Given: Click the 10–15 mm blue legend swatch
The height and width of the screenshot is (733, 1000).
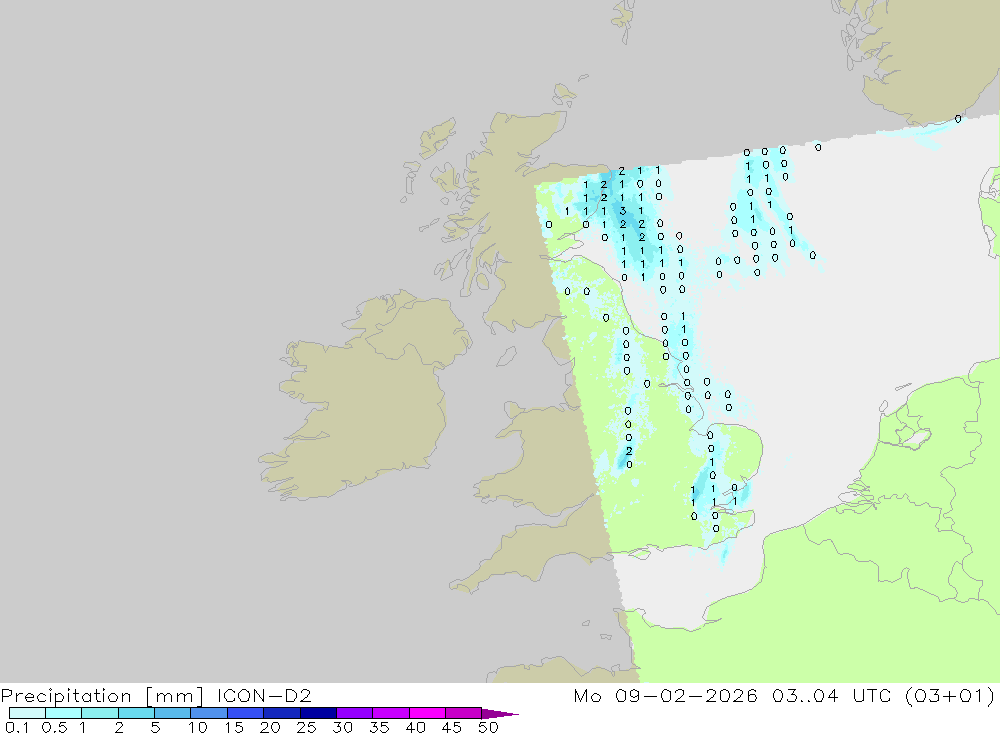Looking at the screenshot, I should [x=209, y=713].
